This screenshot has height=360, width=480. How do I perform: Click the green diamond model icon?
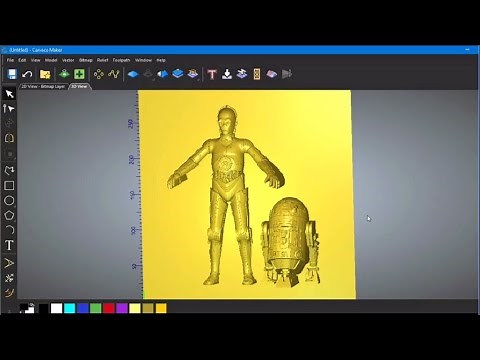pyautogui.click(x=64, y=74)
